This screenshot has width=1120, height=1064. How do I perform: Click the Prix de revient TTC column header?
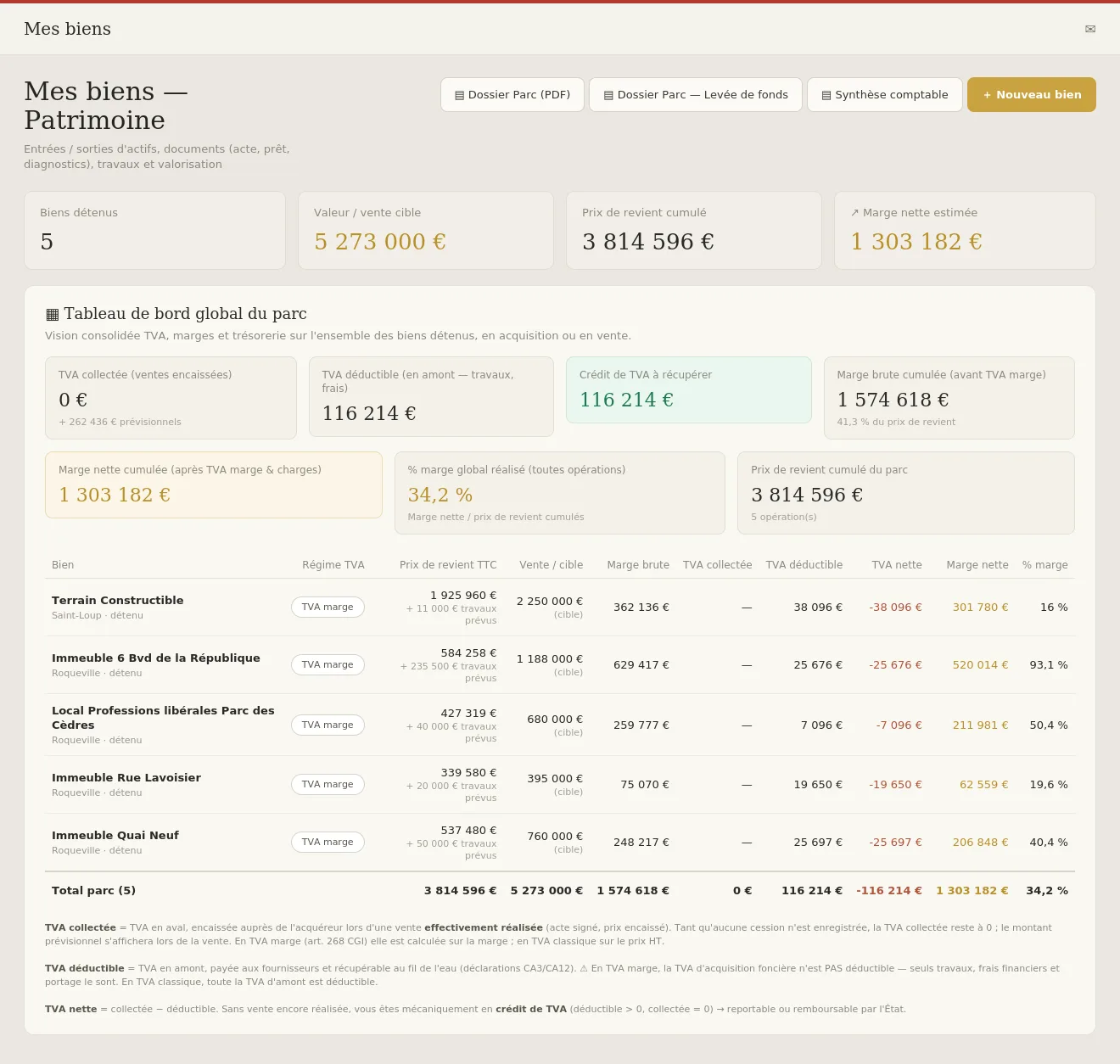[x=448, y=565]
